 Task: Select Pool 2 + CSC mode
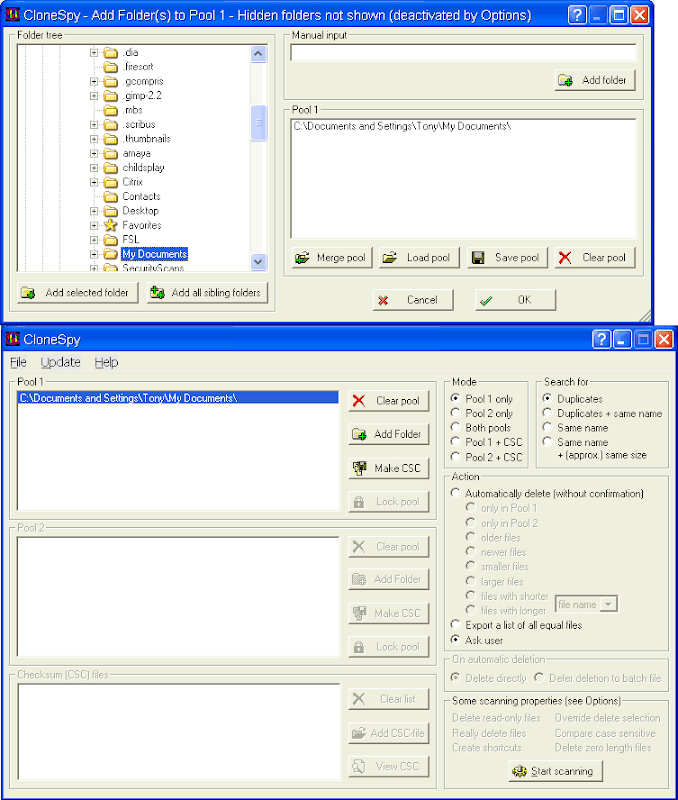[455, 457]
